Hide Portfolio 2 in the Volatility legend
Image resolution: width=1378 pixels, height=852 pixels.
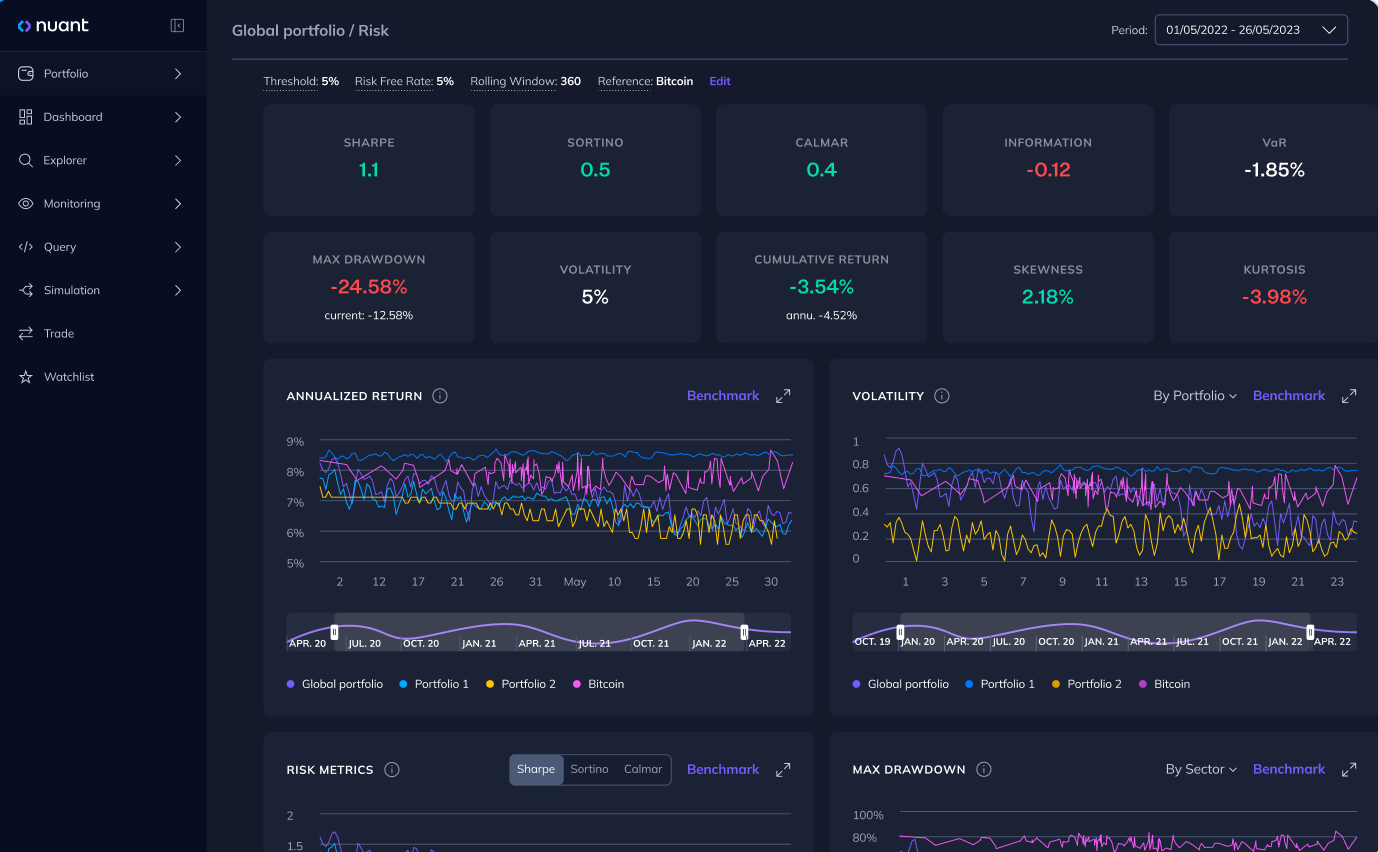[x=1087, y=683]
